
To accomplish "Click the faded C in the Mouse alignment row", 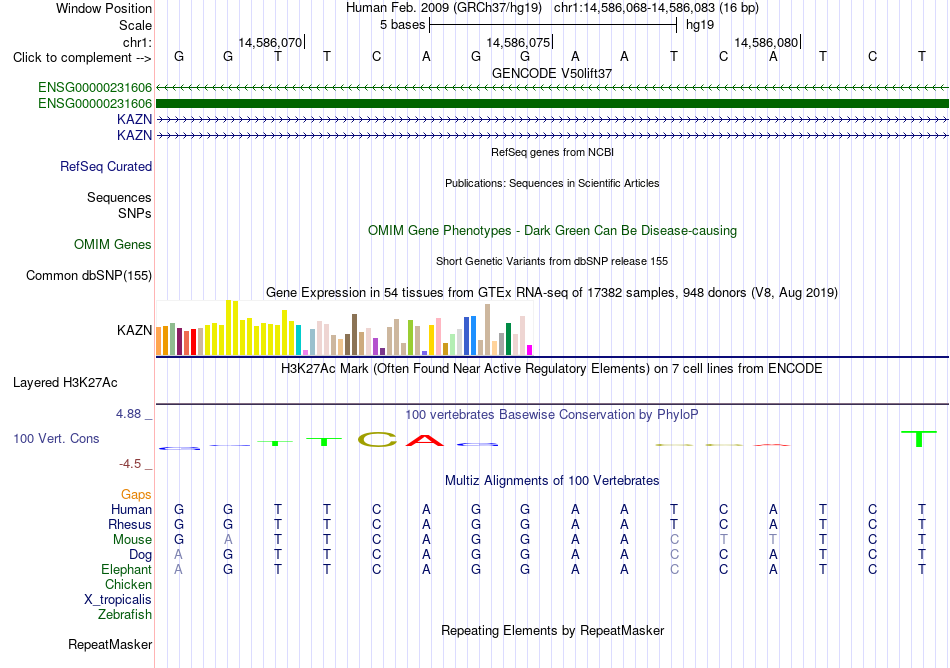I will [x=674, y=540].
